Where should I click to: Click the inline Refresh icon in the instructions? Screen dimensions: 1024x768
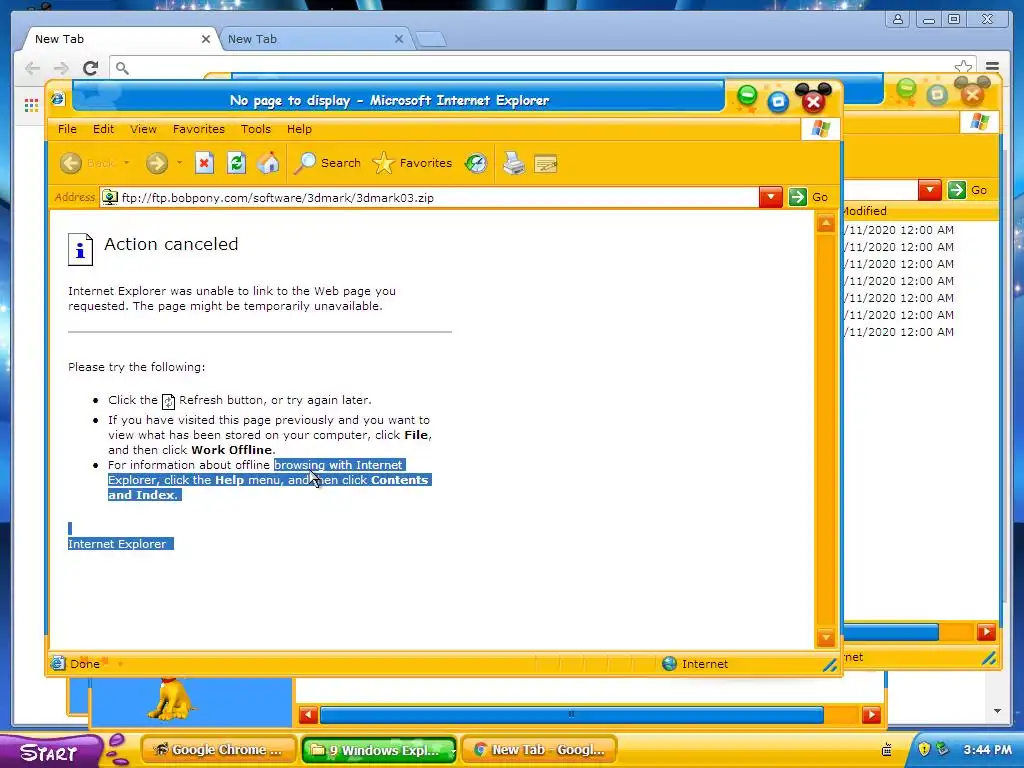[x=168, y=401]
